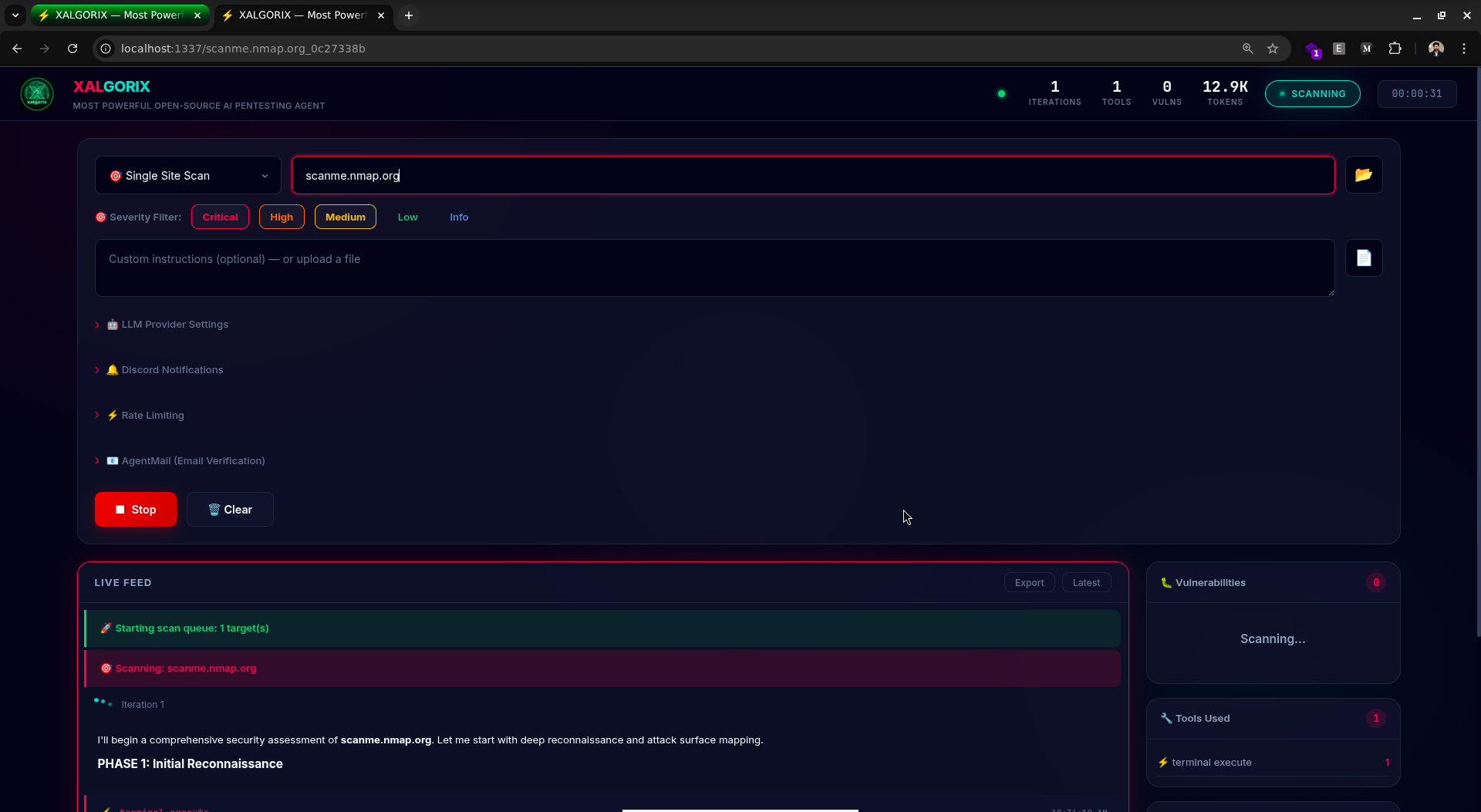Close the first XALGORIX tab
This screenshot has width=1481, height=812.
[197, 15]
